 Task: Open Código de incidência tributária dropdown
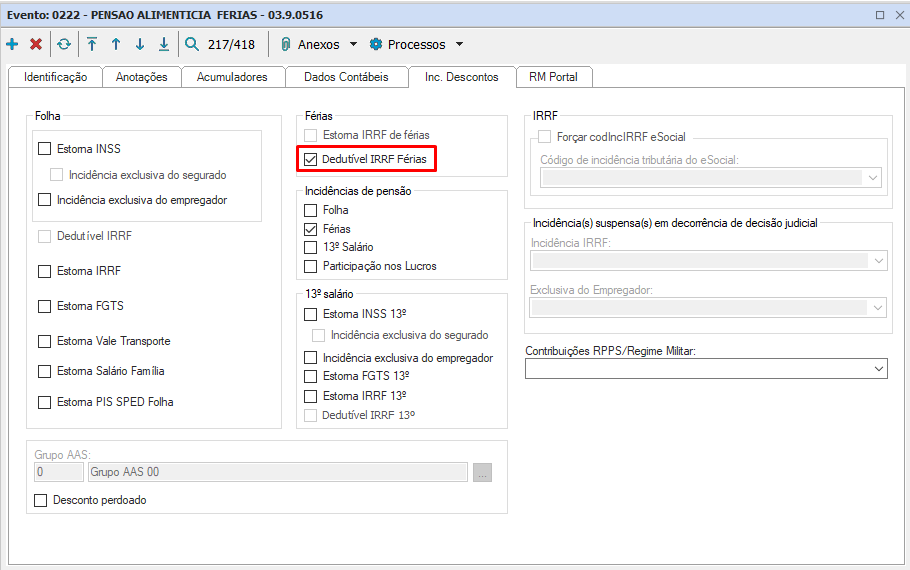click(x=711, y=178)
